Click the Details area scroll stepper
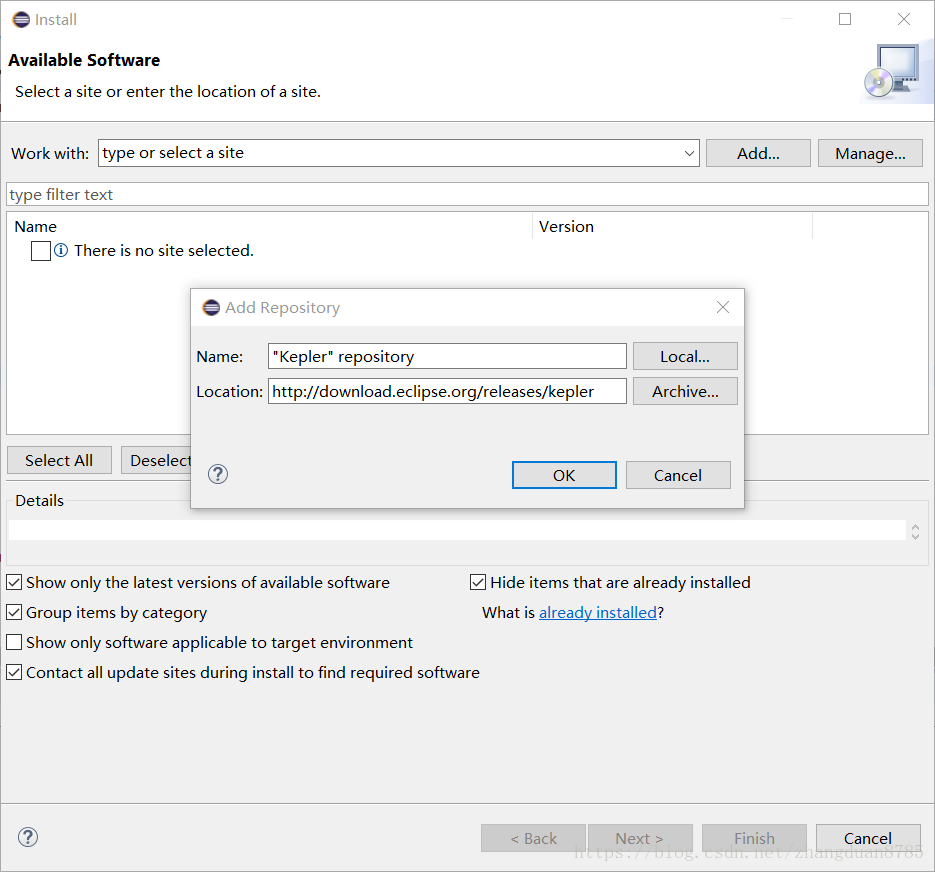 tap(915, 531)
